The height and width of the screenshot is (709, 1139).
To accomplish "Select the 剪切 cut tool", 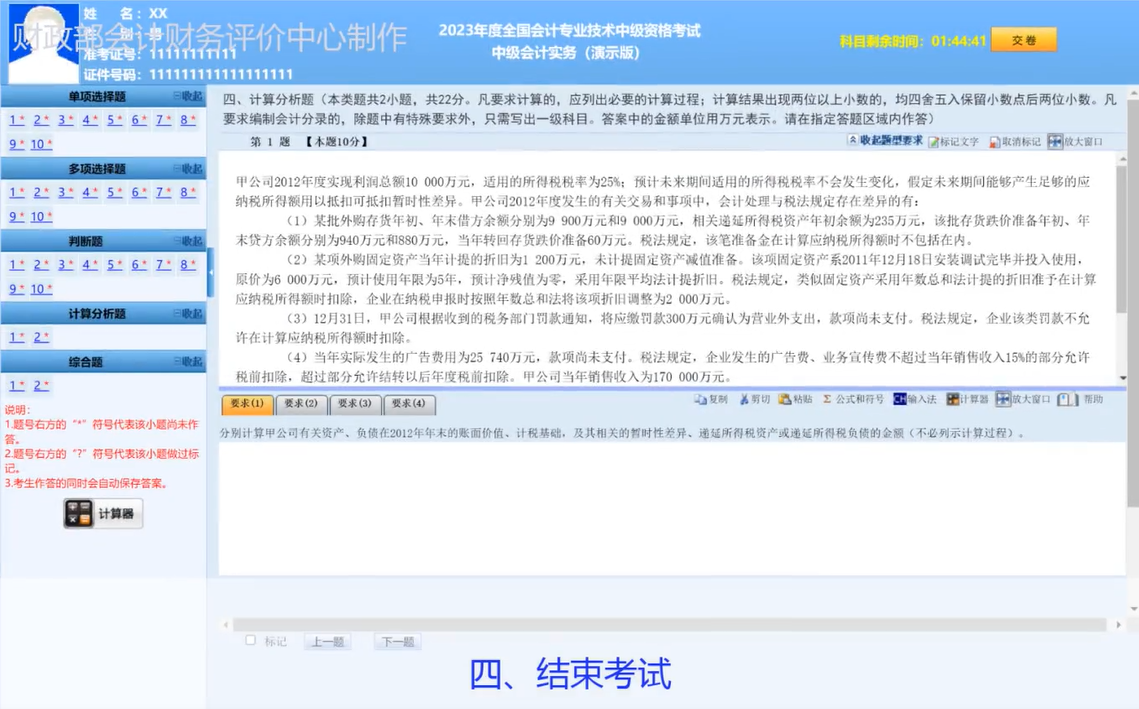I will (x=753, y=398).
